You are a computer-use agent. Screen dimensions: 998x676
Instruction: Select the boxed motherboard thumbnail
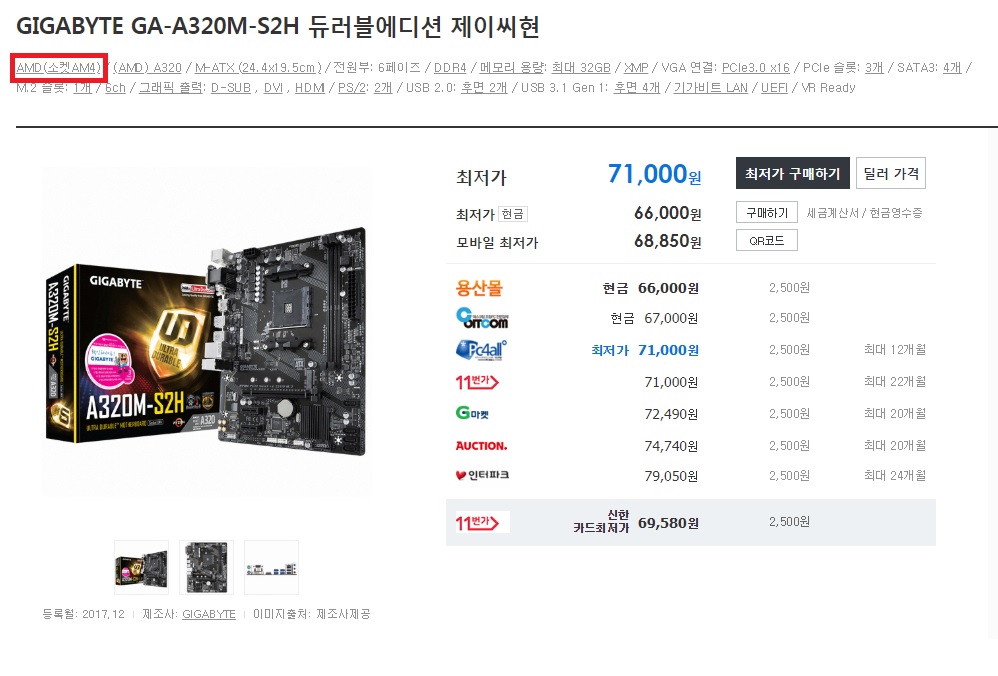[141, 568]
